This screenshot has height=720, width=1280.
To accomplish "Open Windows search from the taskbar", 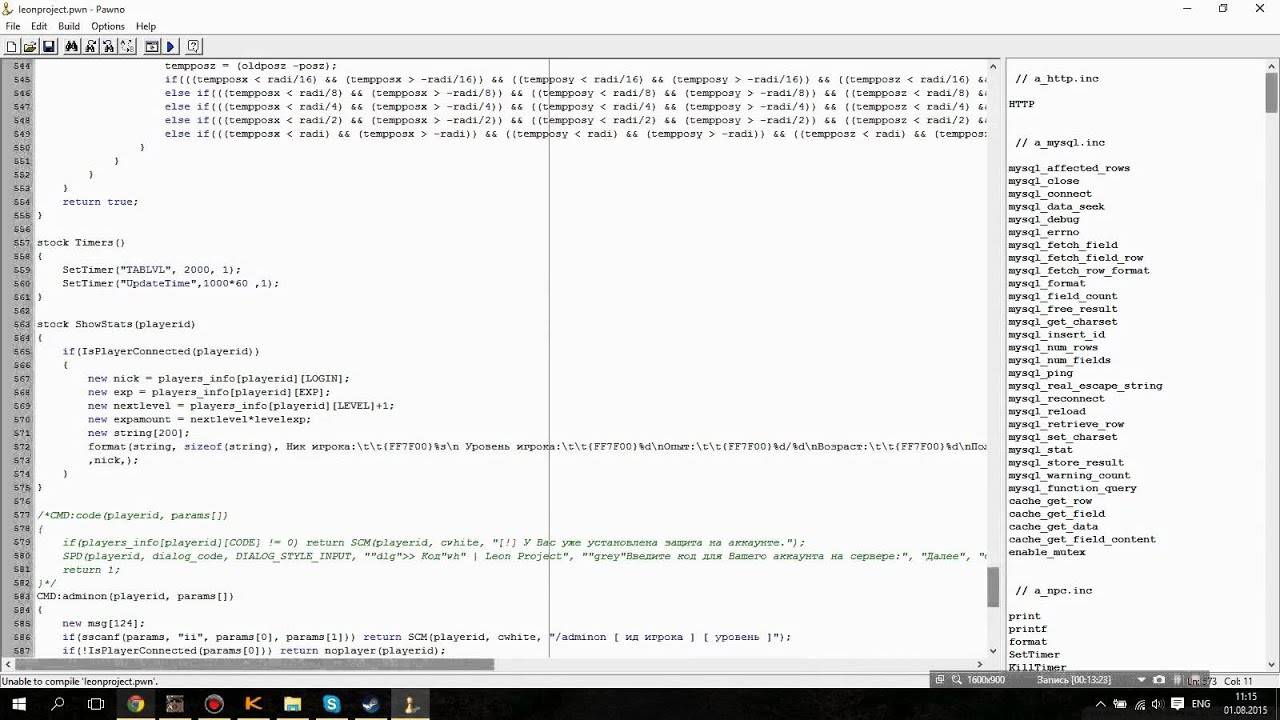I will tap(58, 704).
